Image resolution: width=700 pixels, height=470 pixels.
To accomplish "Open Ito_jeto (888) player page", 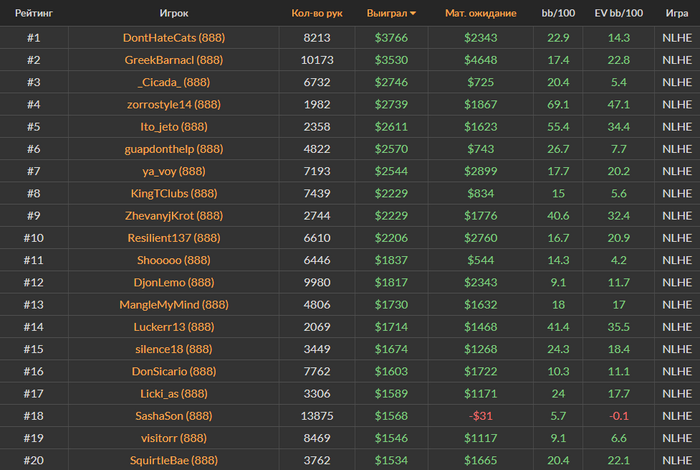I will [174, 127].
